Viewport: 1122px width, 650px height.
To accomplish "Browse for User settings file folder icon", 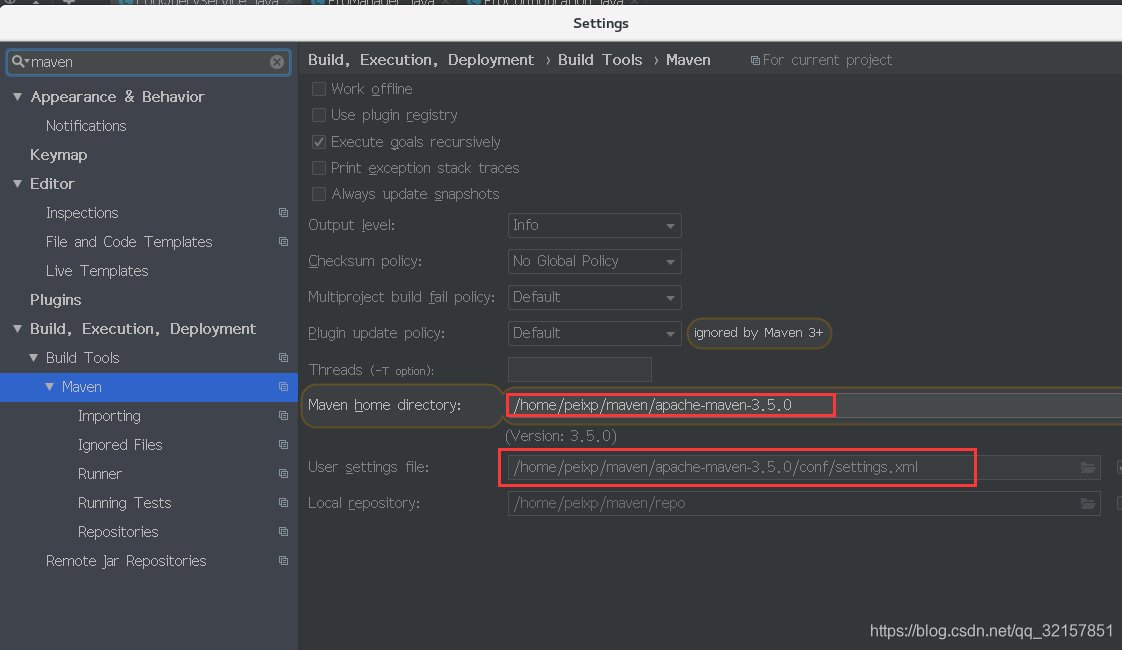I will point(1088,467).
